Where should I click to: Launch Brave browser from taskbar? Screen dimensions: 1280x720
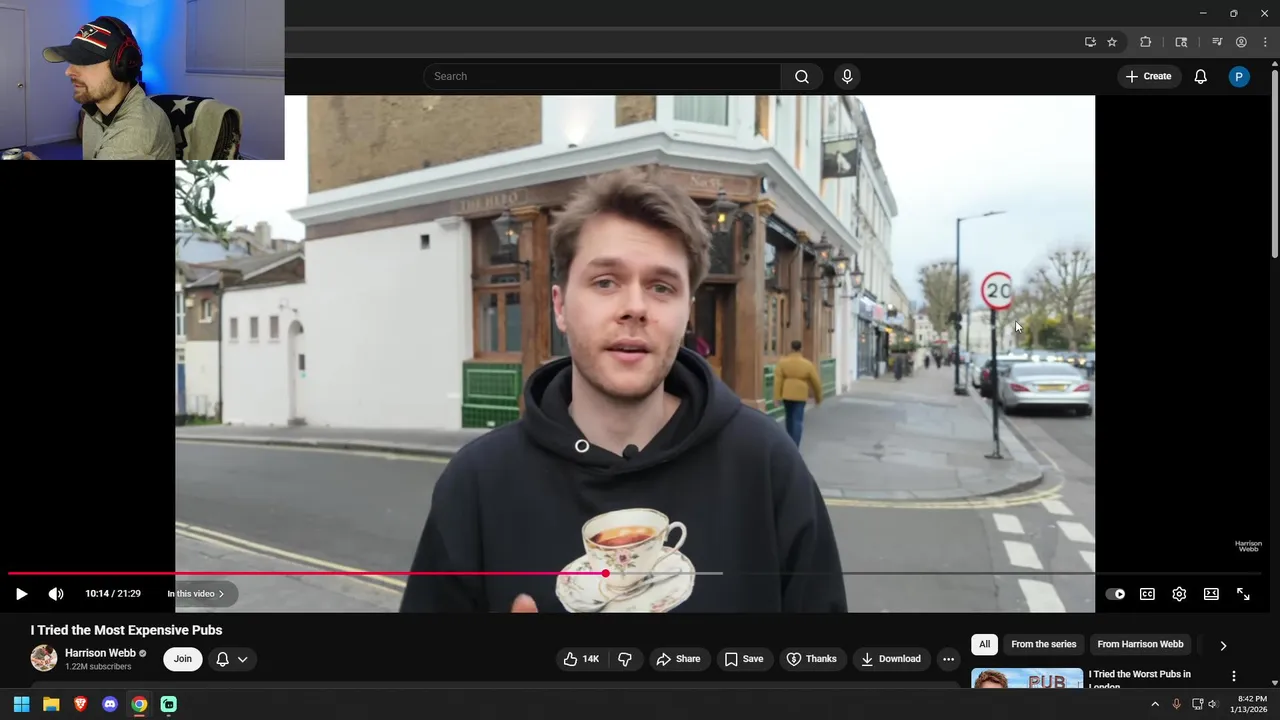(80, 704)
